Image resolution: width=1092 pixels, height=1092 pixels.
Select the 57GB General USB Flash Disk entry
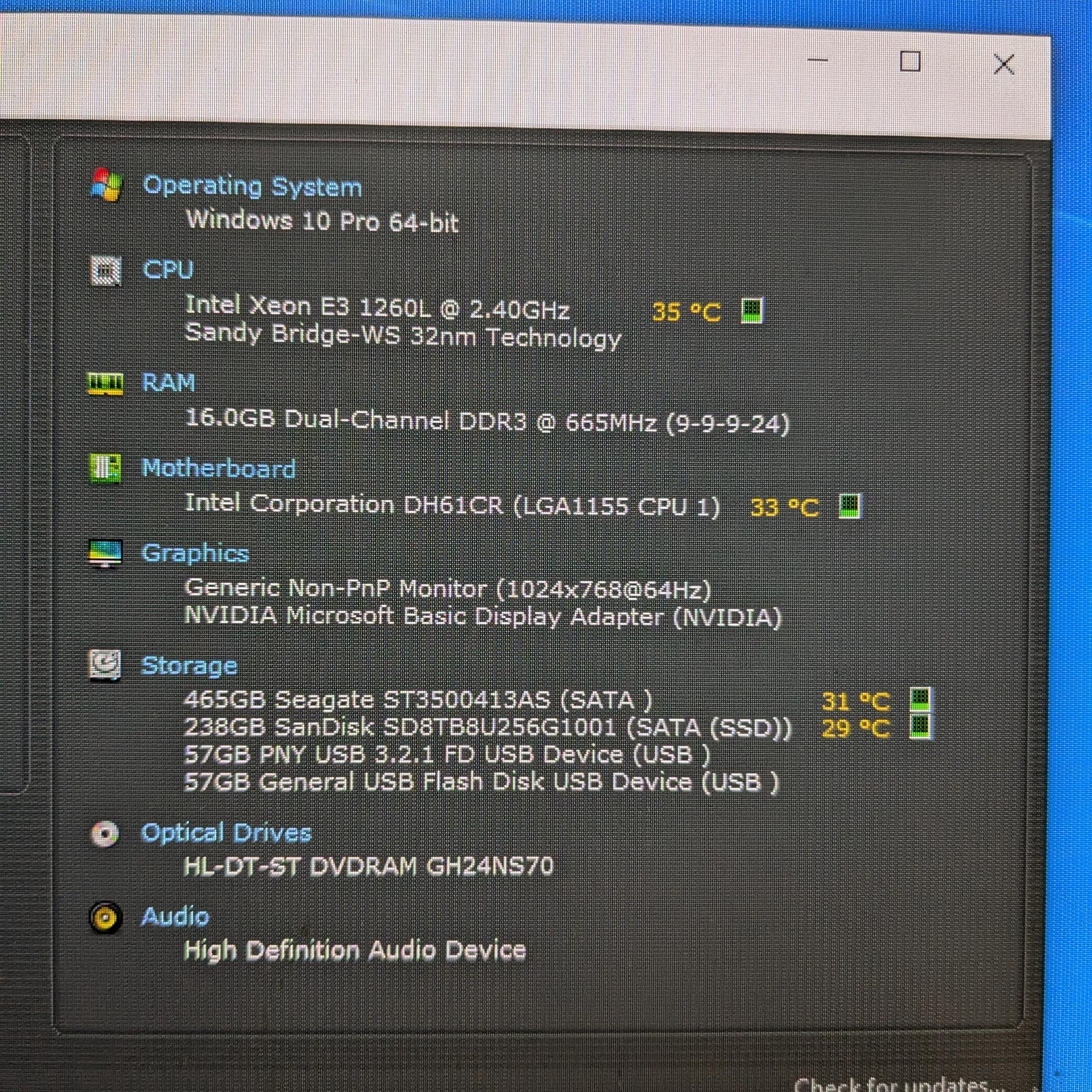(x=481, y=781)
